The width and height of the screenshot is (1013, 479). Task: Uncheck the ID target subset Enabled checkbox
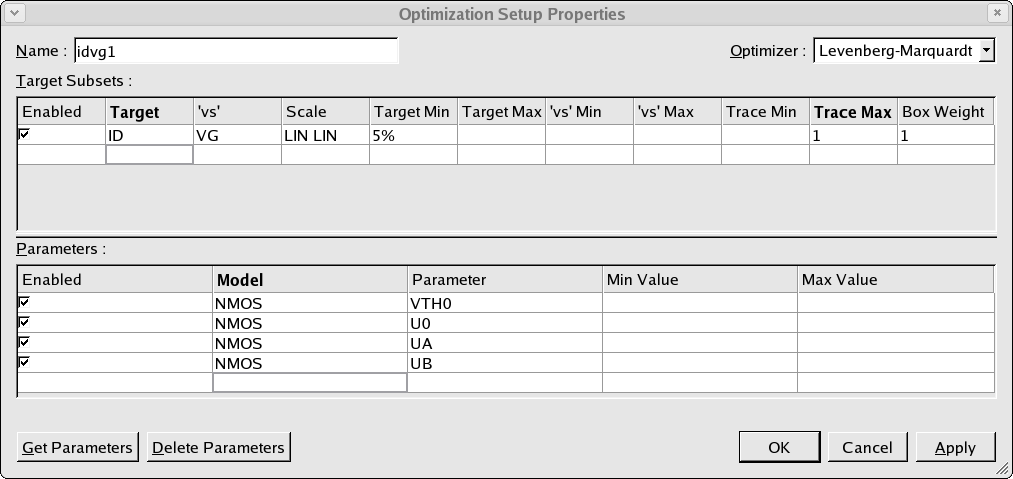click(25, 134)
